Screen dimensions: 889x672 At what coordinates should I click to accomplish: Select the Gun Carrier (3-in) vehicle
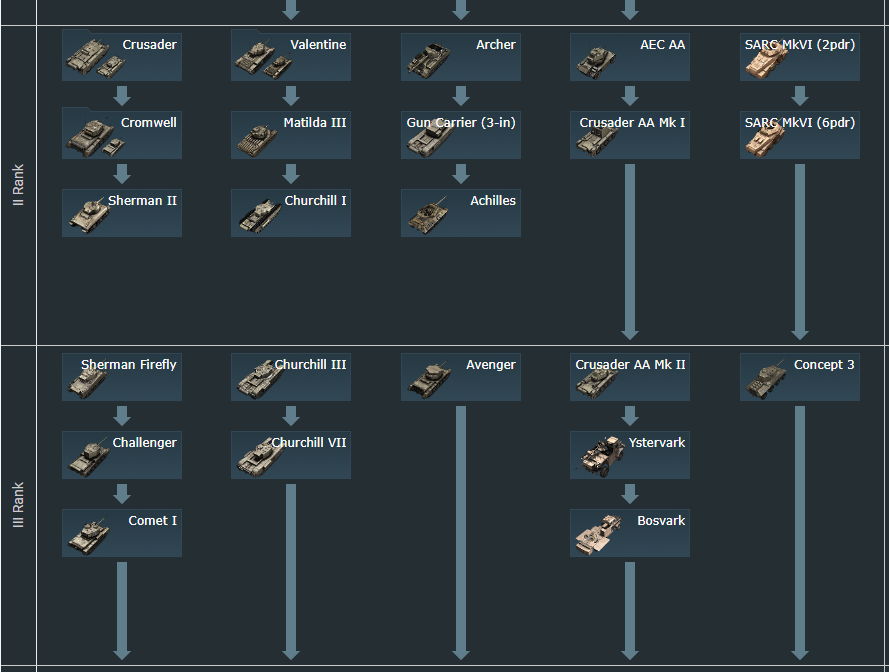(461, 134)
